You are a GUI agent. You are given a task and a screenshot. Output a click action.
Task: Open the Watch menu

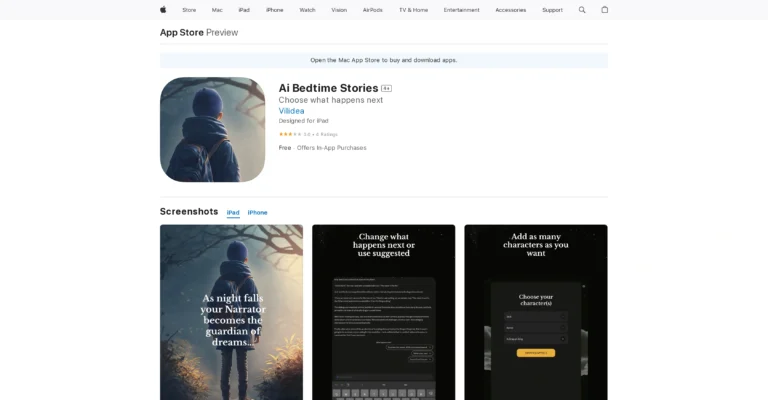[x=307, y=10]
